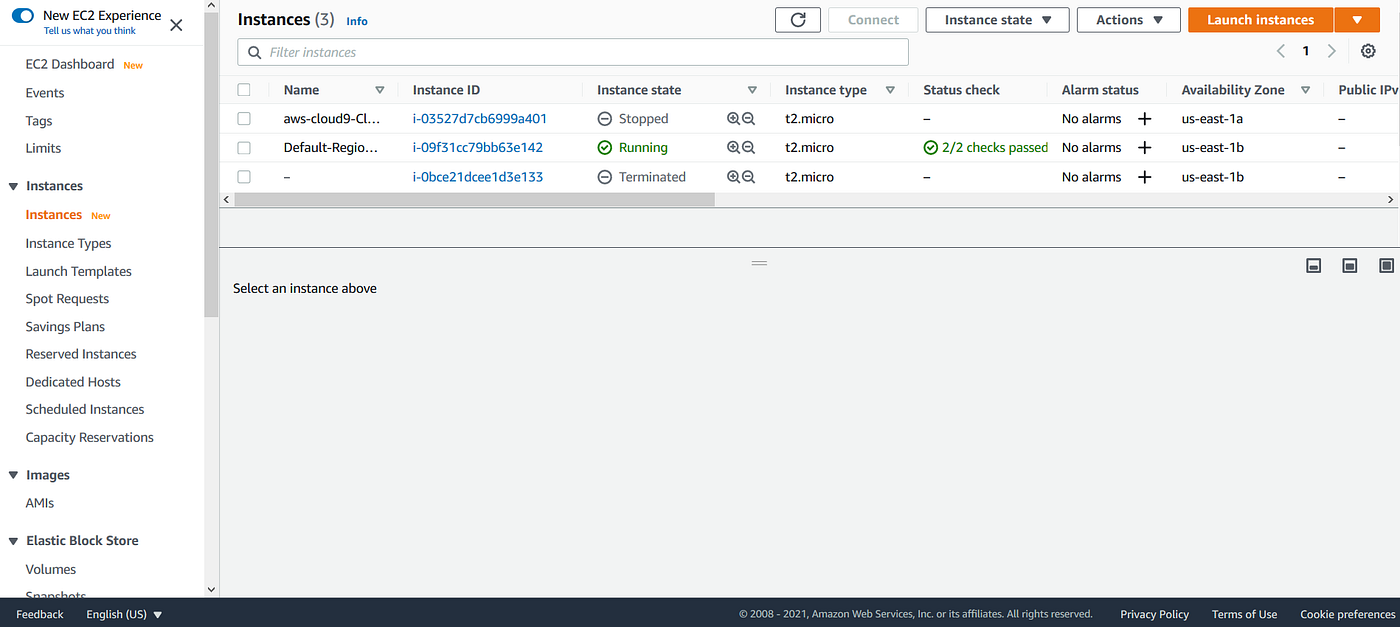Open the Actions dropdown
1400x627 pixels.
[x=1128, y=19]
